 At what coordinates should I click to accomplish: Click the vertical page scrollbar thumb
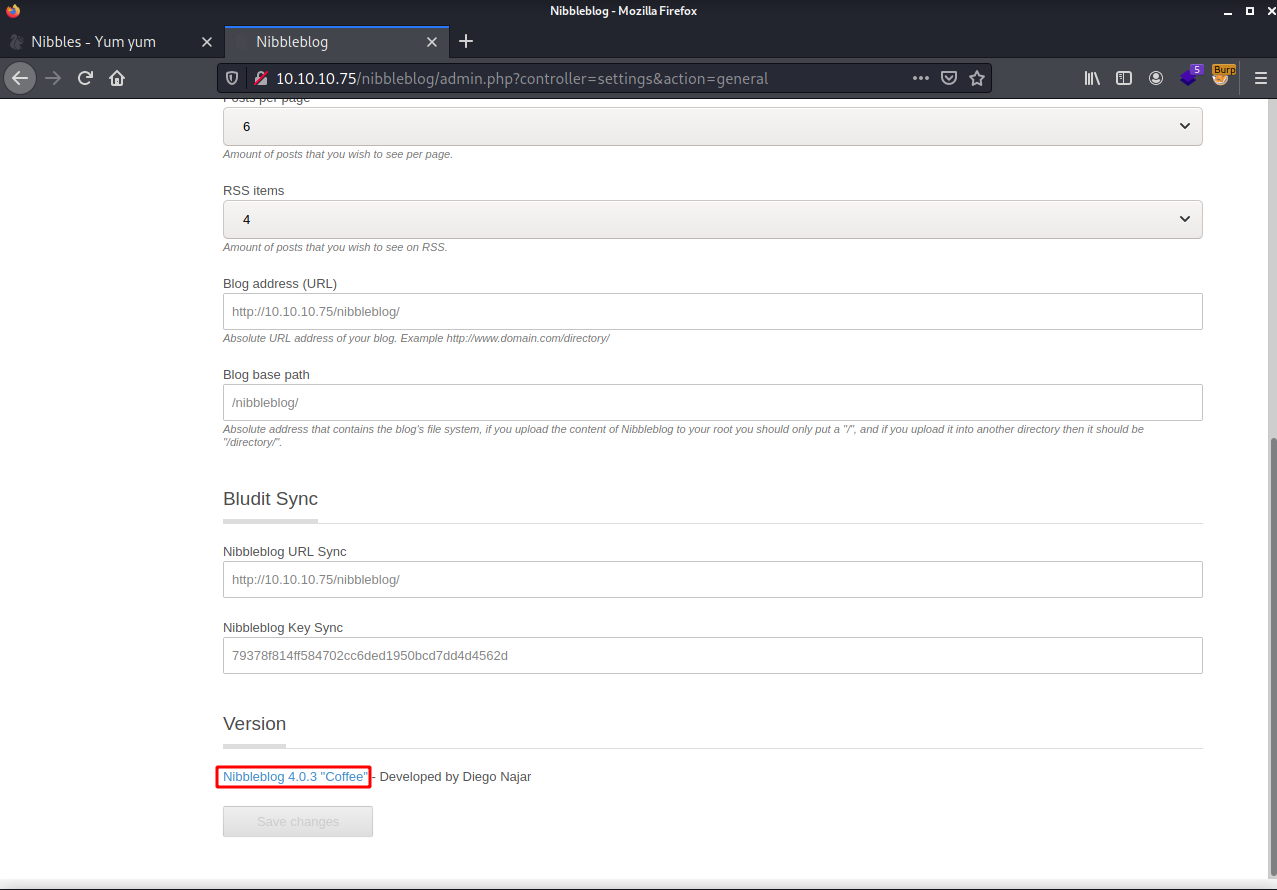1273,657
